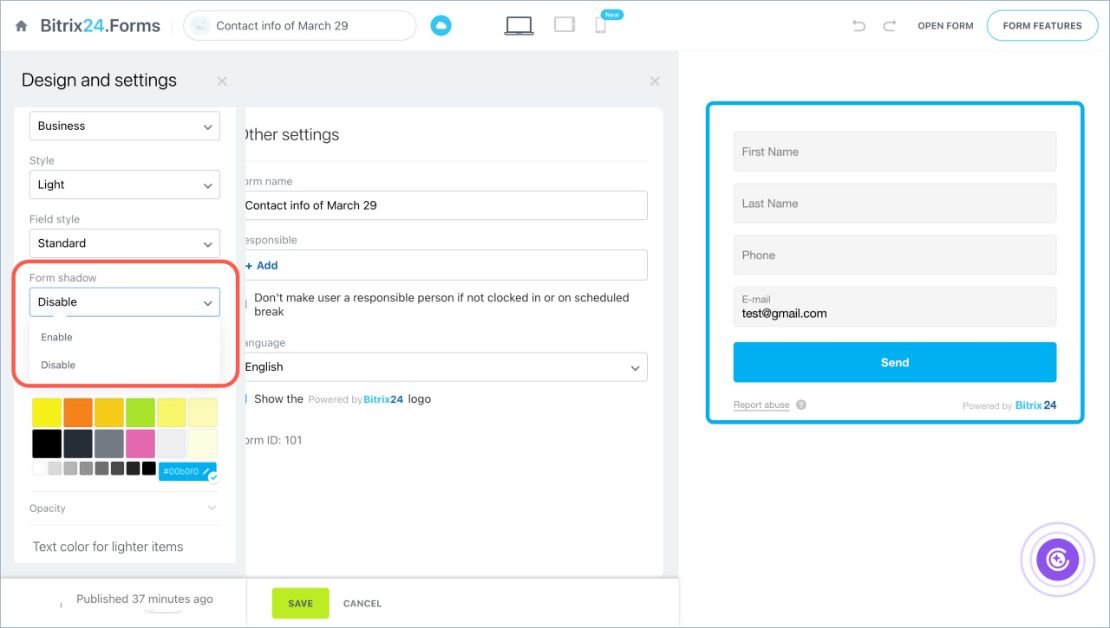Viewport: 1110px width, 628px height.
Task: Undo the last change
Action: [x=859, y=25]
